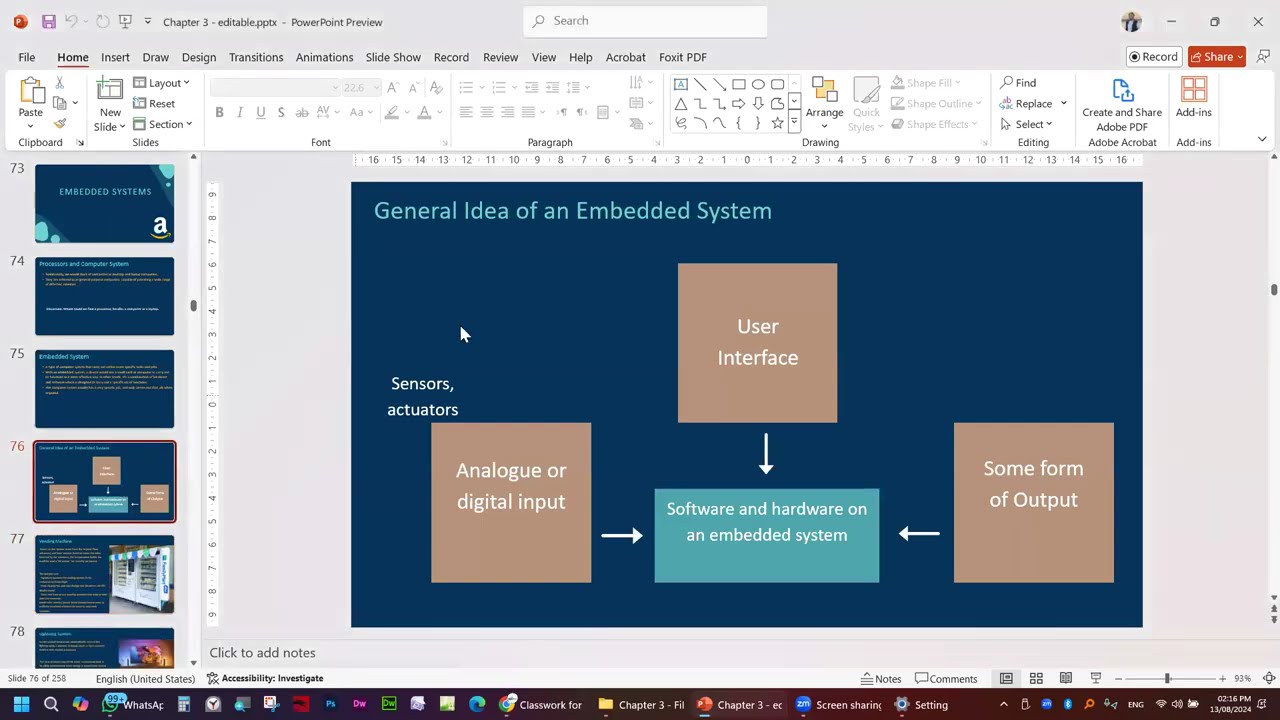The image size is (1280, 720).
Task: Select the Text Box shape icon
Action: coord(681,84)
